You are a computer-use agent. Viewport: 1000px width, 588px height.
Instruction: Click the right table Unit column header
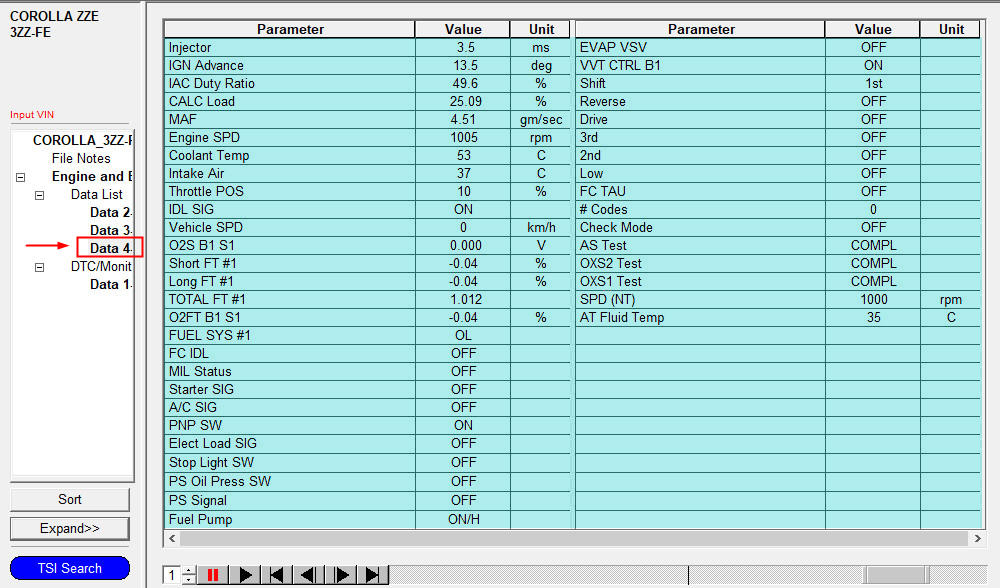(x=951, y=29)
